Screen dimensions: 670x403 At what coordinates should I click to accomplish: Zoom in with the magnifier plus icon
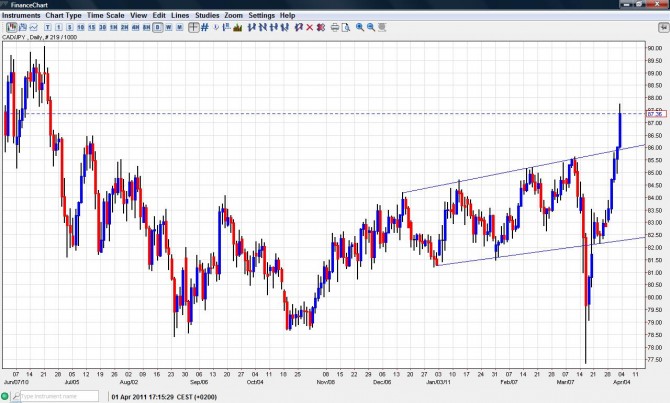[360, 27]
